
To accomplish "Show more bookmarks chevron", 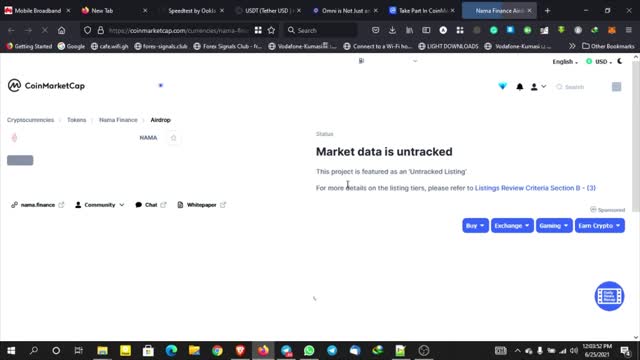I will (x=572, y=46).
